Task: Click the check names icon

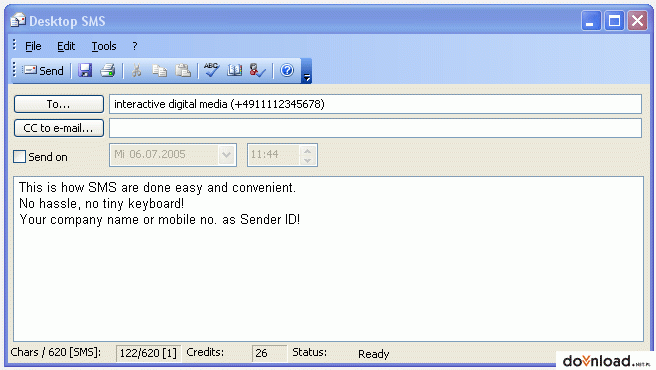Action: point(257,70)
